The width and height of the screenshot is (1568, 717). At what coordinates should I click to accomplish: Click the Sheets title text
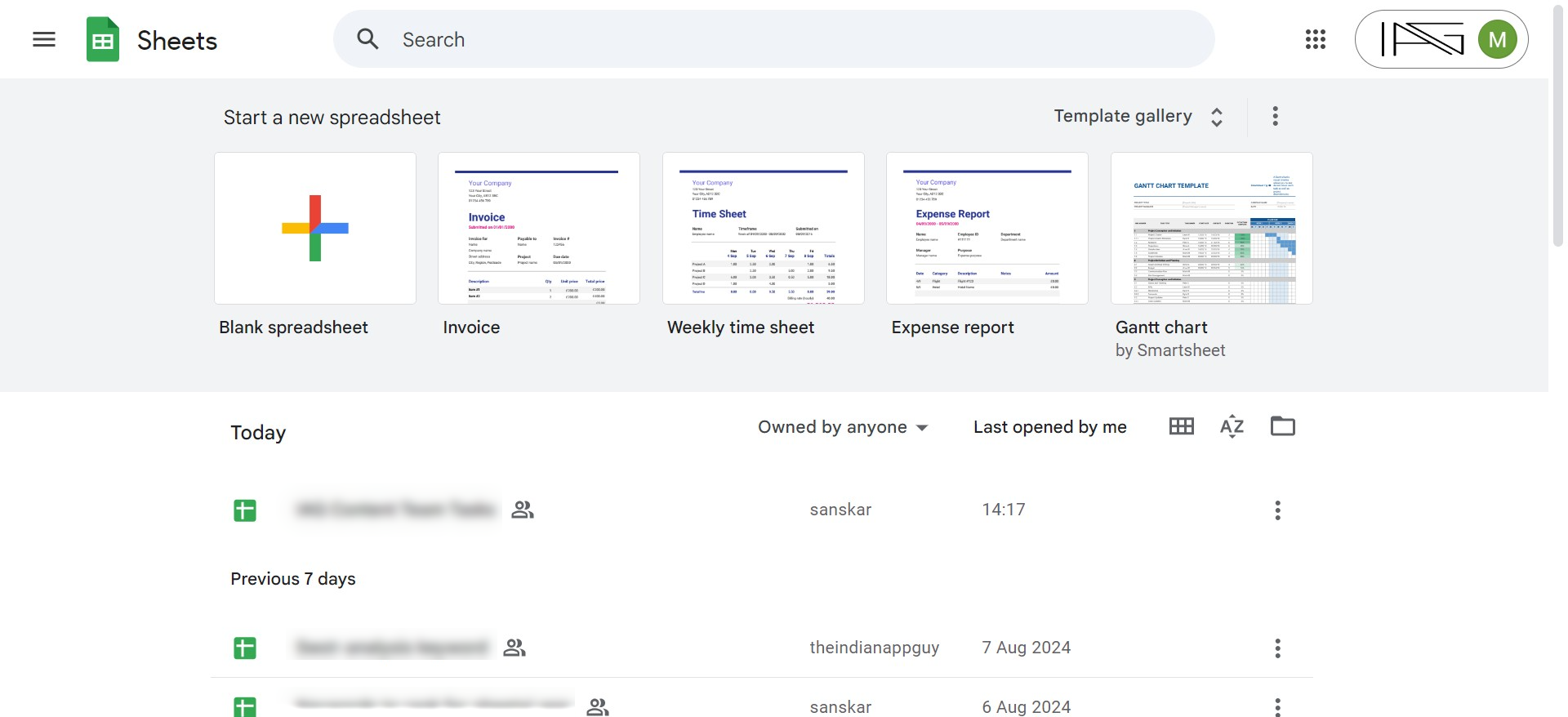click(x=177, y=41)
